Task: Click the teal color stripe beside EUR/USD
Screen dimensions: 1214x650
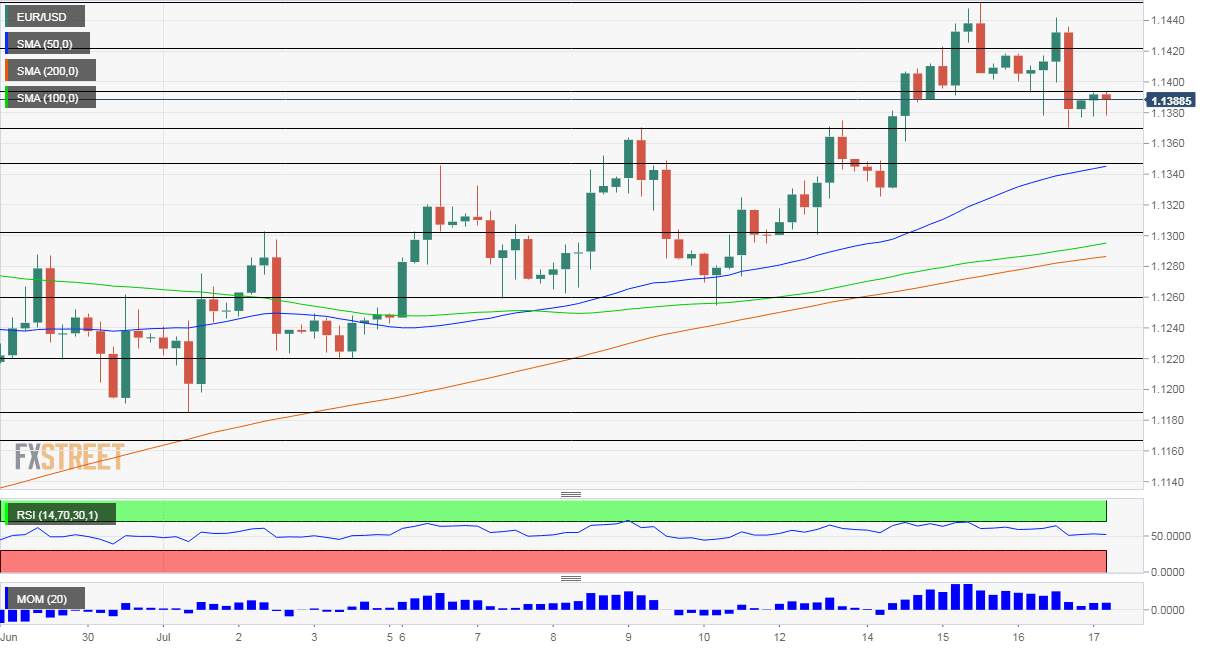Action: point(7,16)
